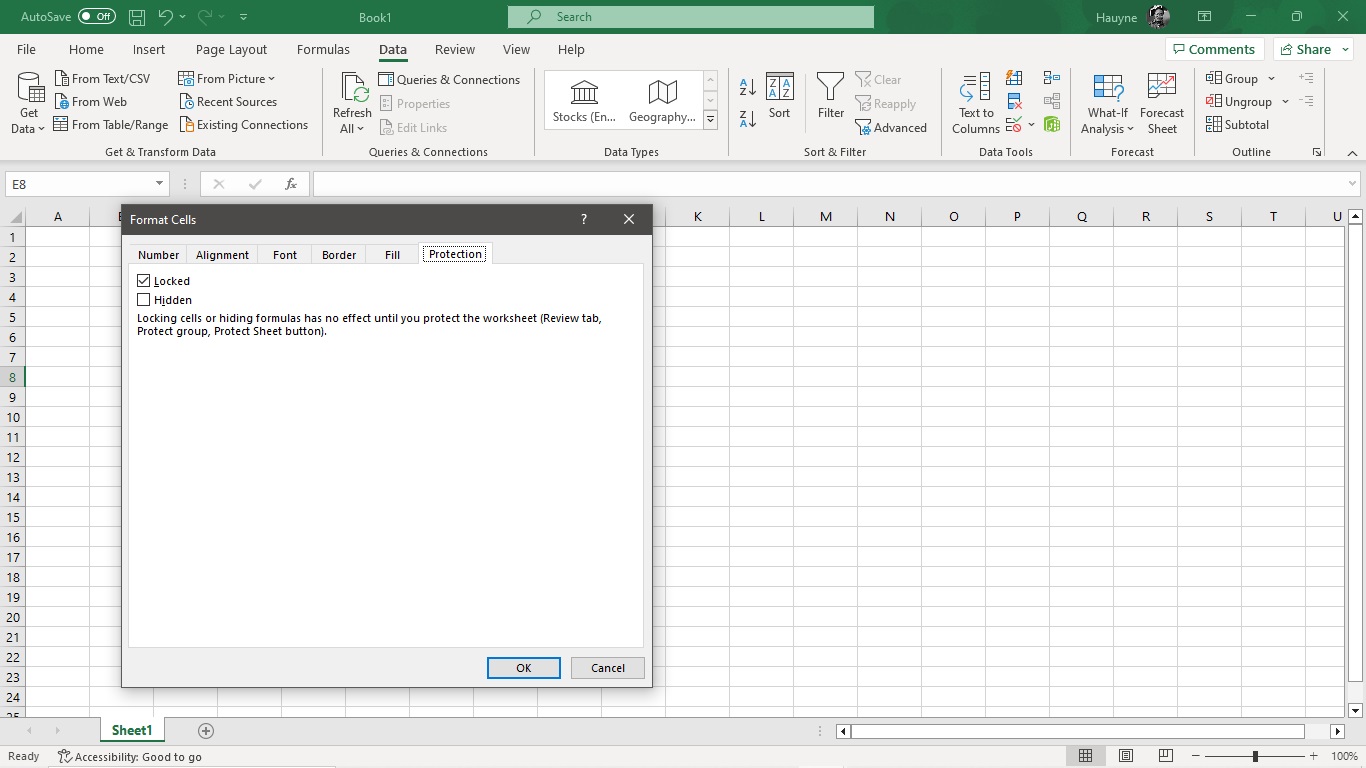Check the Hidden checkbox
The height and width of the screenshot is (768, 1366).
pos(144,300)
